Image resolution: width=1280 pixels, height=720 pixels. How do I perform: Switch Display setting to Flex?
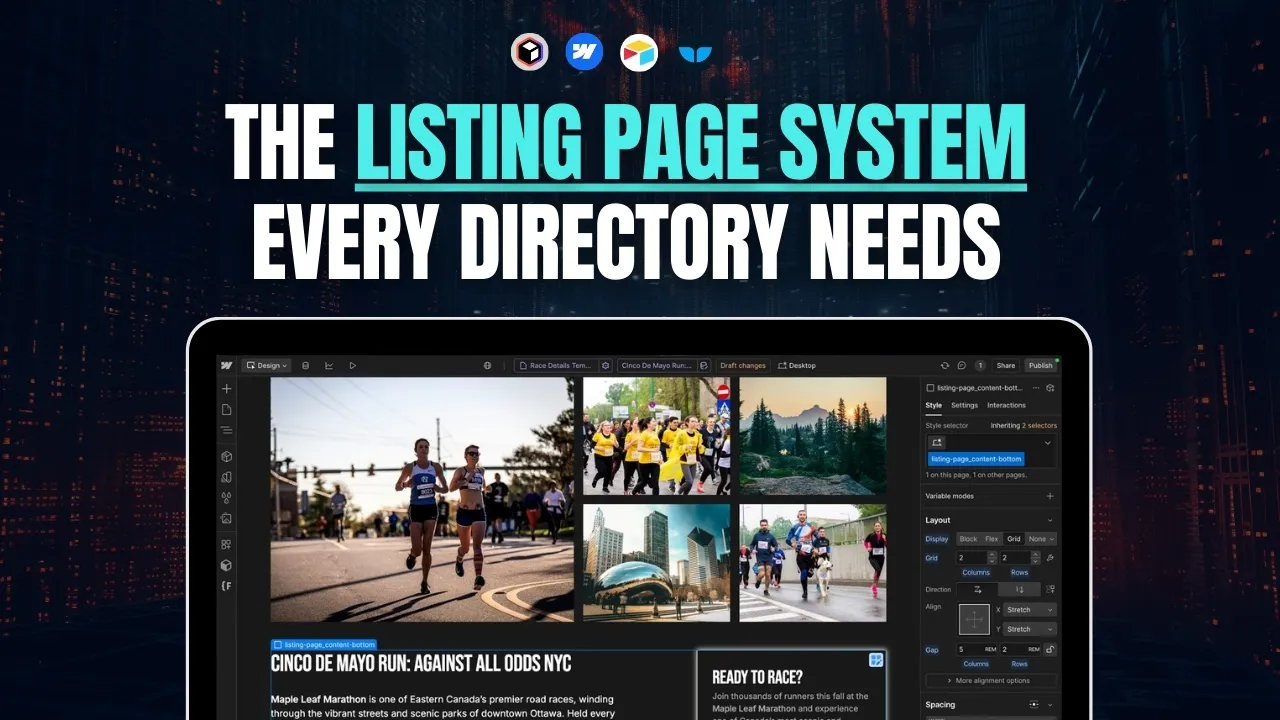(x=991, y=539)
